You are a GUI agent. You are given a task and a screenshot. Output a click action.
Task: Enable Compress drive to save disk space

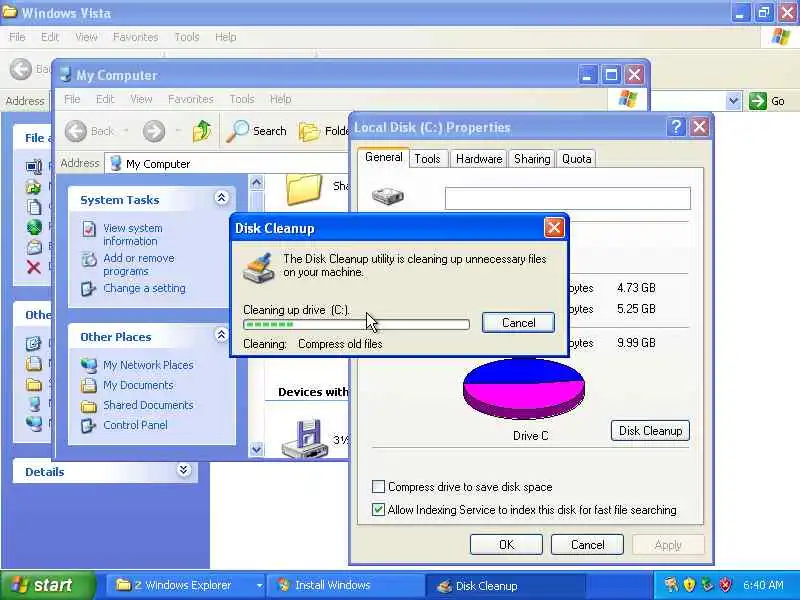click(x=378, y=486)
